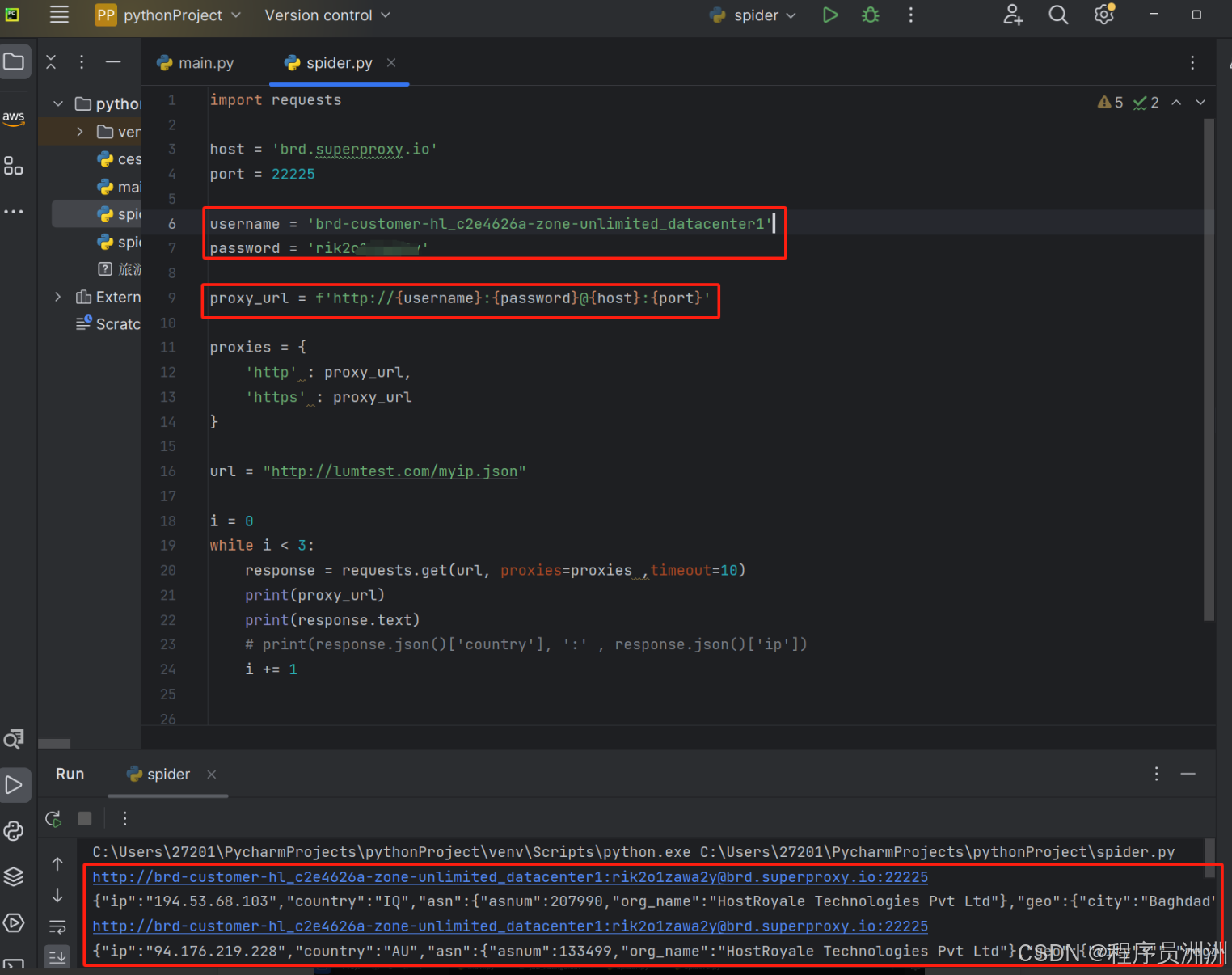Screen dimensions: 1232x975
Task: Open the first proxy URL link in output
Action: [510, 876]
